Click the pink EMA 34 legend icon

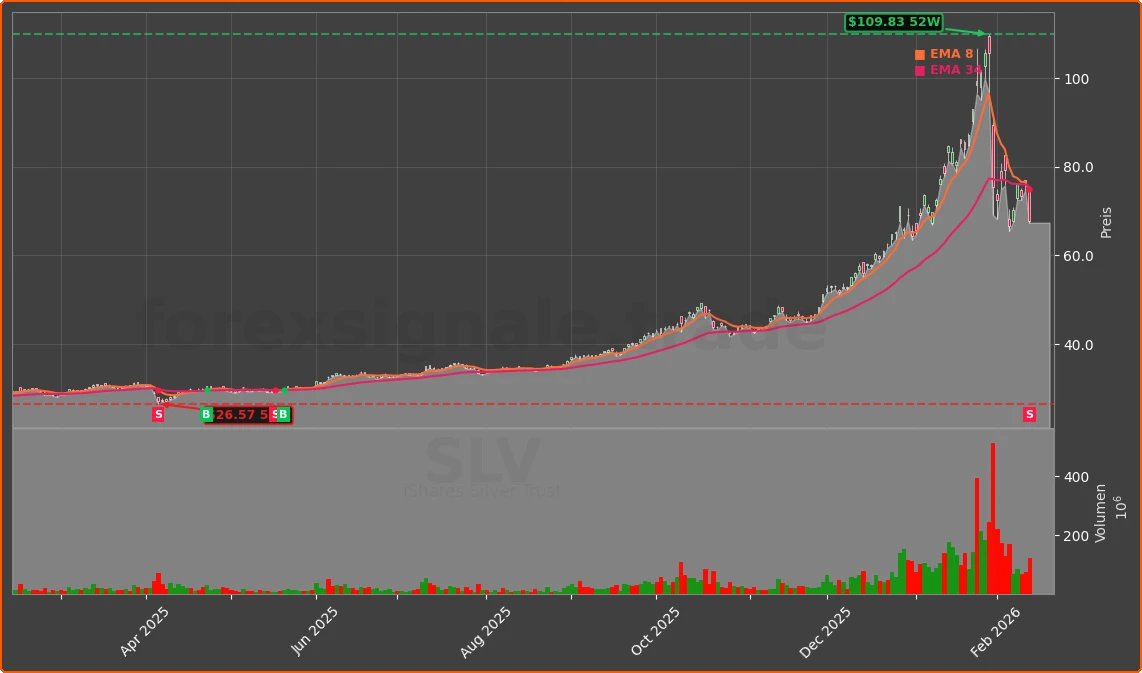coord(920,69)
